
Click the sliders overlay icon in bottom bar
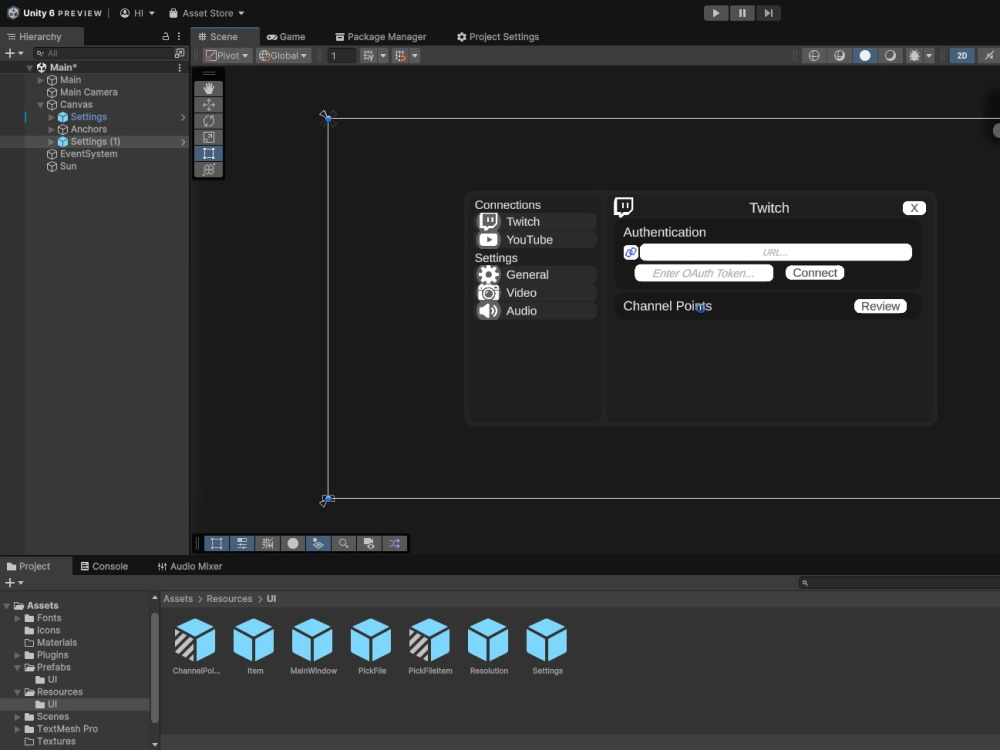click(242, 543)
